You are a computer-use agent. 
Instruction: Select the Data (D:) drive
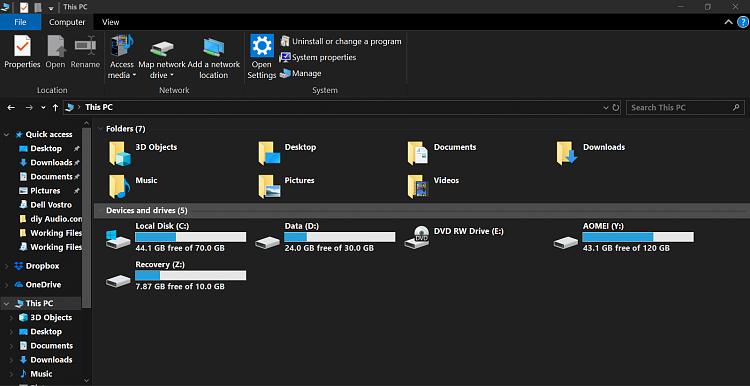(x=325, y=237)
